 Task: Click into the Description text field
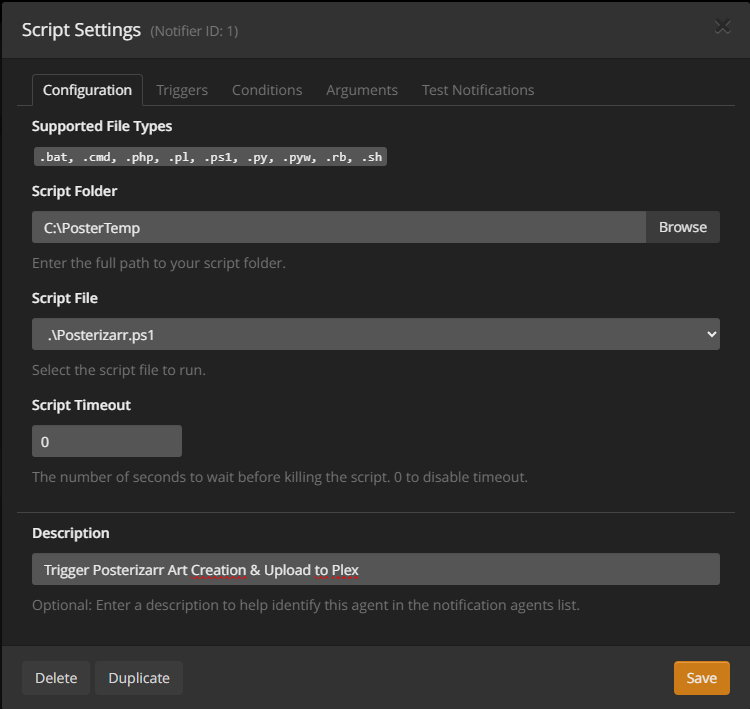pyautogui.click(x=375, y=569)
